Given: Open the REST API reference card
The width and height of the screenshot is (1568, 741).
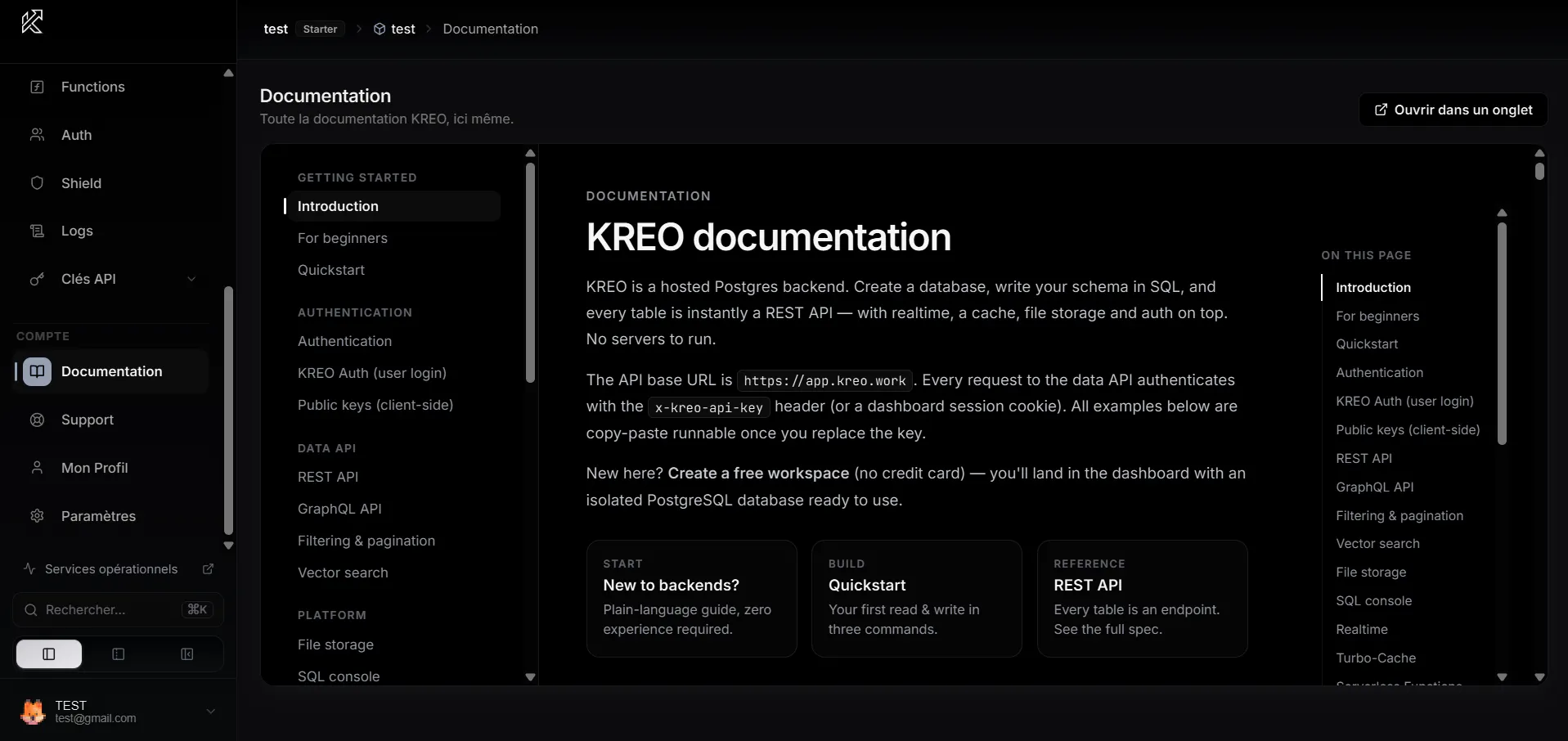Looking at the screenshot, I should coord(1143,599).
